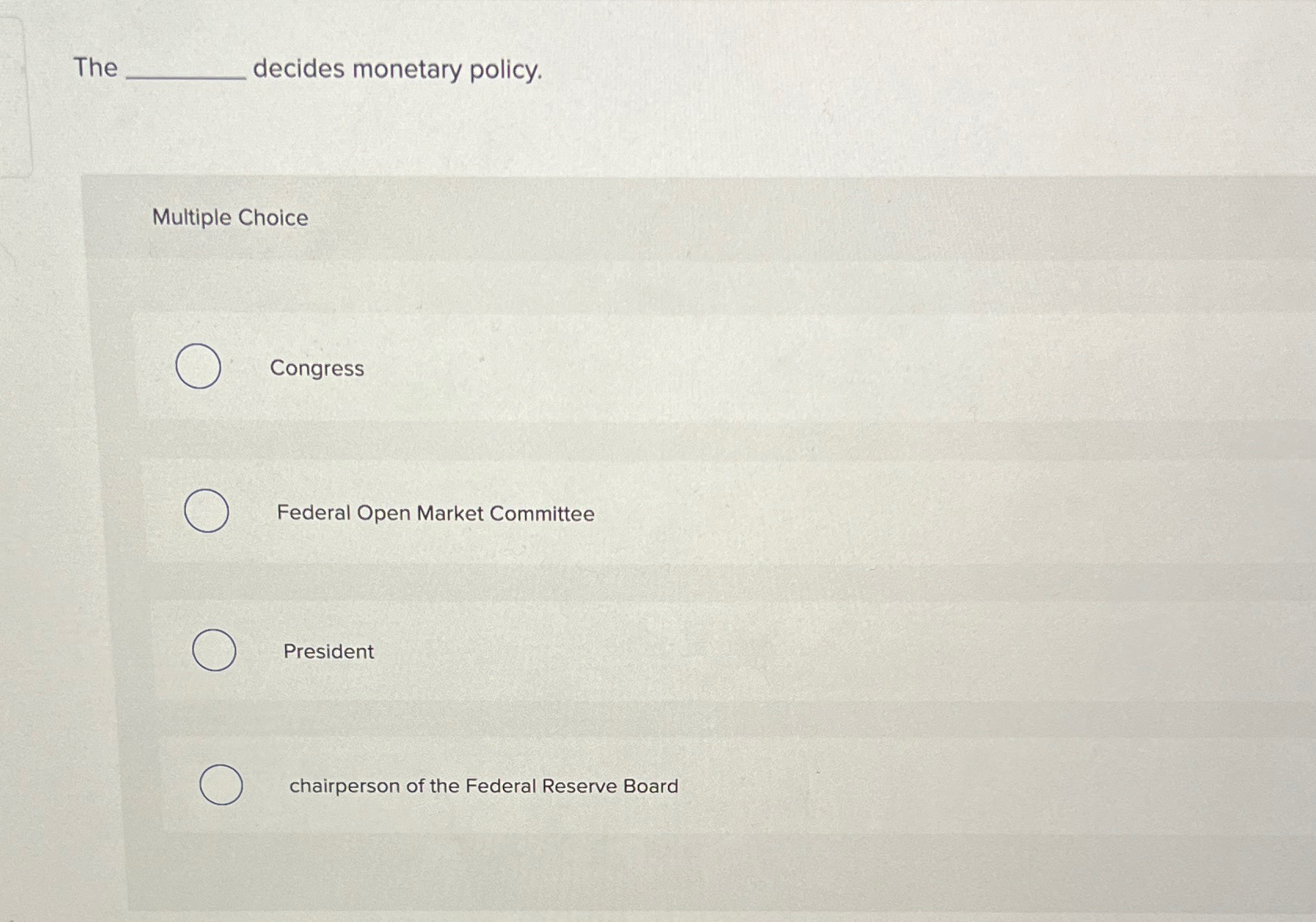This screenshot has width=1316, height=922.
Task: Click the word policy in the question
Action: pyautogui.click(x=503, y=70)
